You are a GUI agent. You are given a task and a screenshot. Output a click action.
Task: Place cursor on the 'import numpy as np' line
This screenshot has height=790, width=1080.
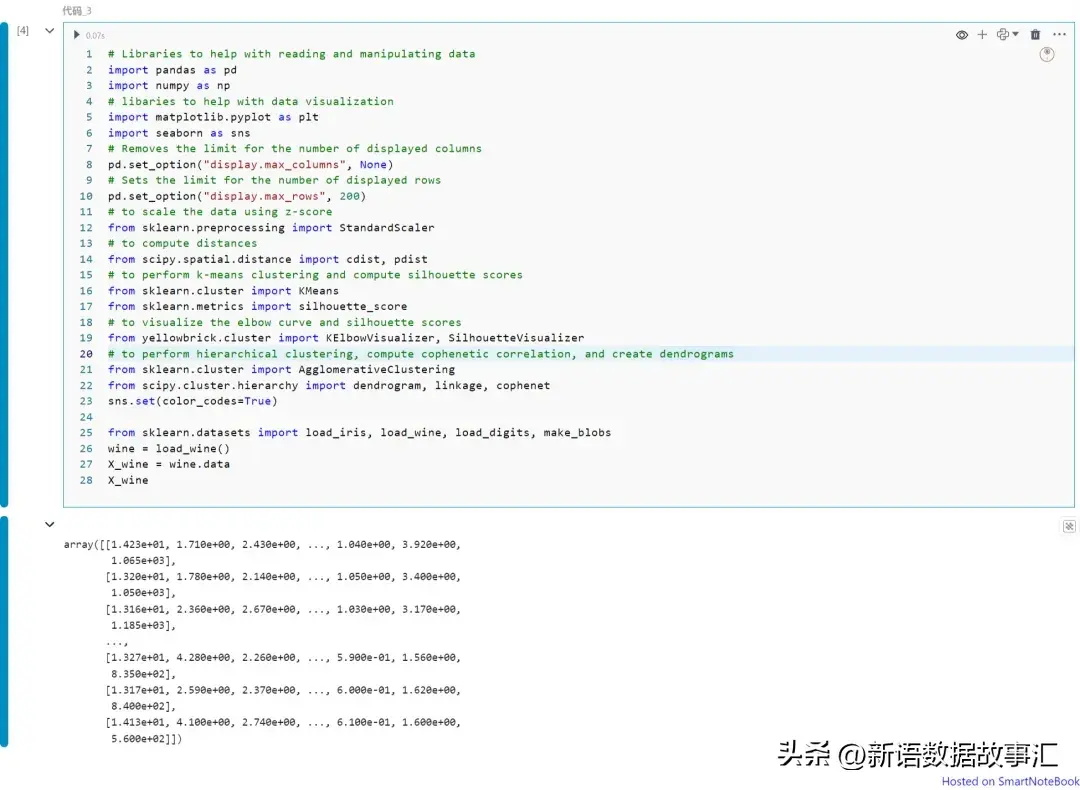169,85
